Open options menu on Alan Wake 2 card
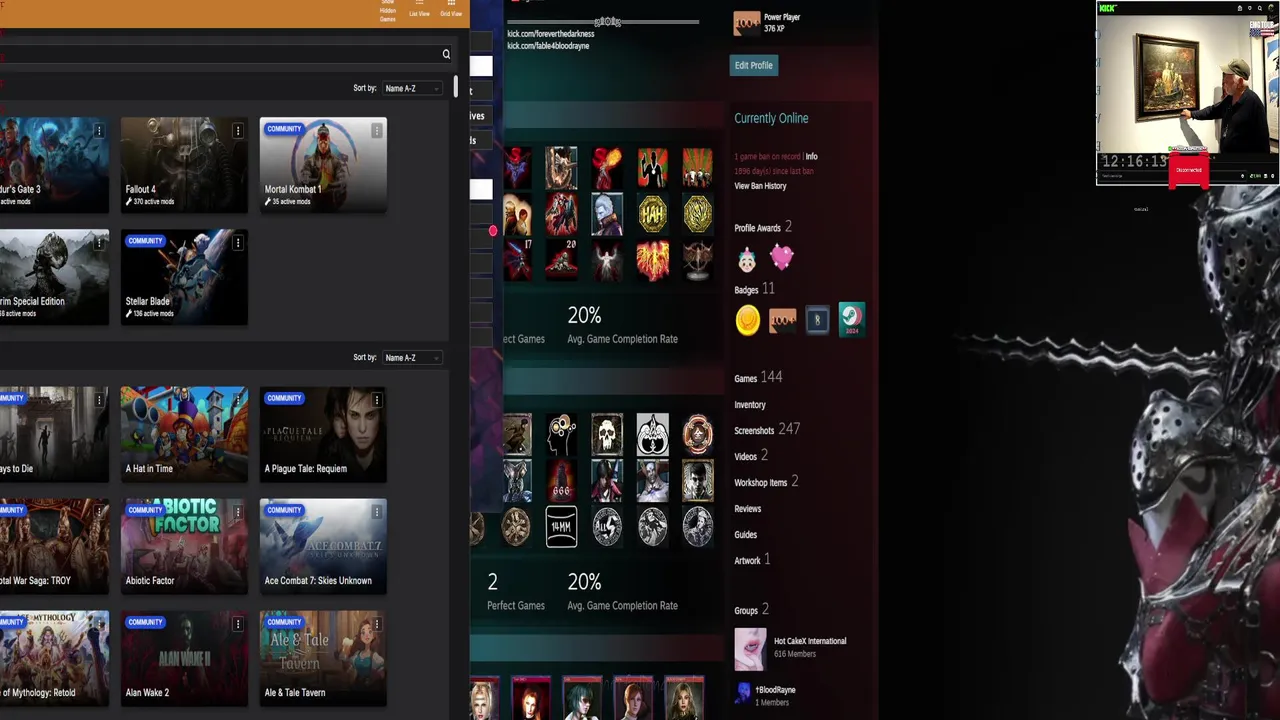Screen dimensions: 1280x720 tap(237, 624)
